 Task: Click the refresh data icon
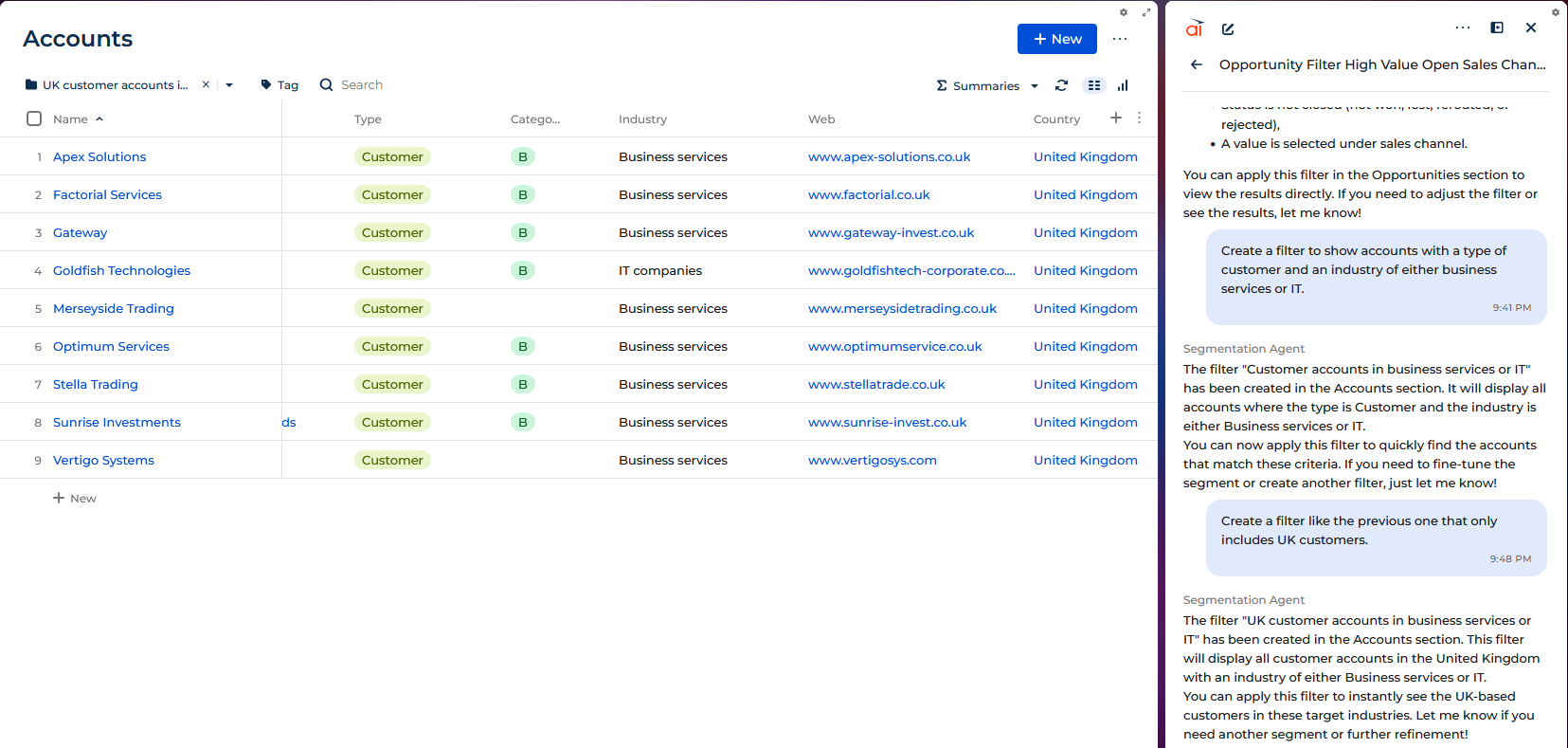click(x=1061, y=85)
